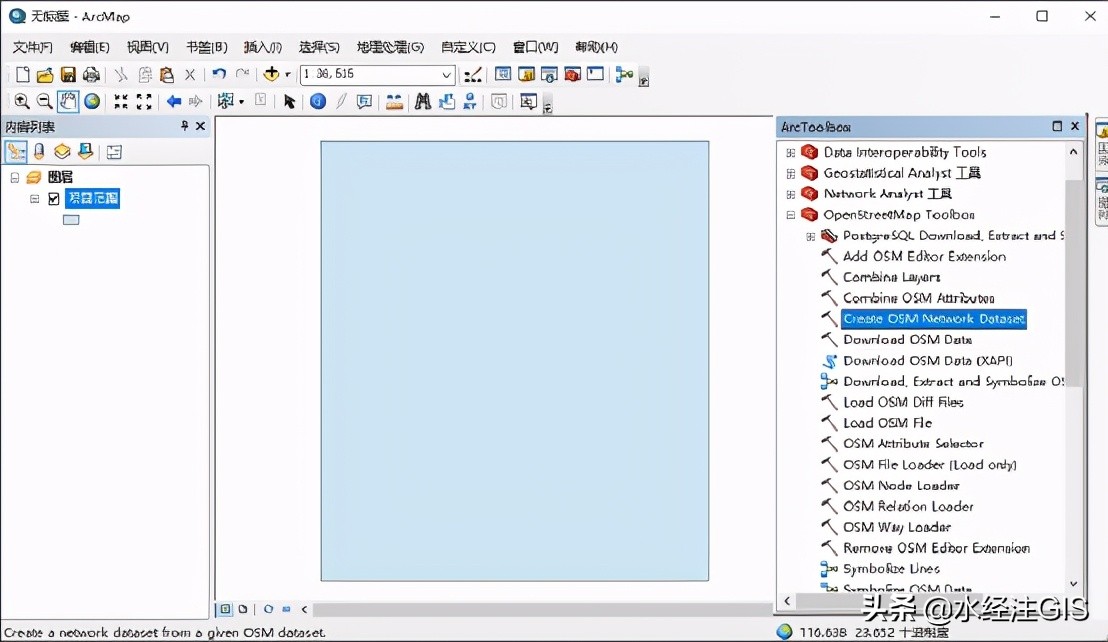Collapse OpenStreetMap Toolbox

click(x=791, y=215)
